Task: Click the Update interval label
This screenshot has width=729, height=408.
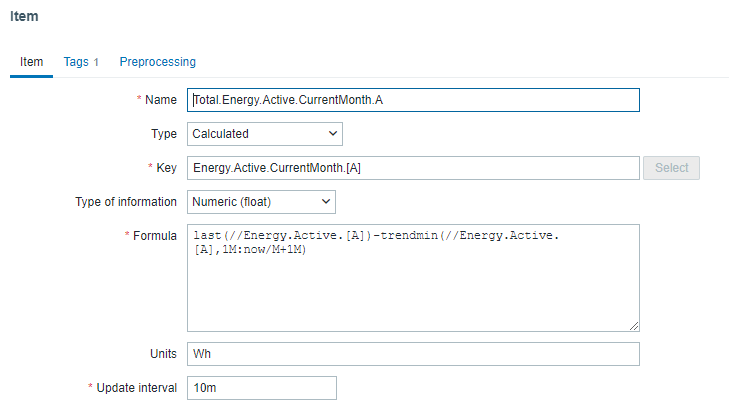Action: click(x=139, y=388)
